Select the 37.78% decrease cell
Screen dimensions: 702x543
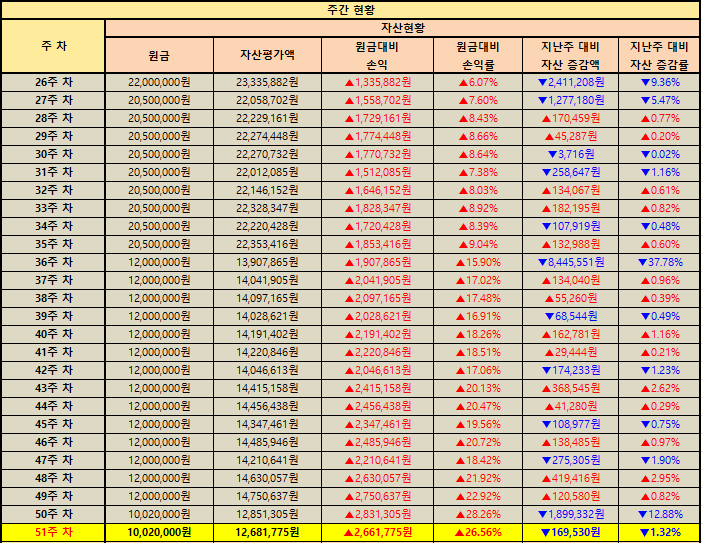[x=658, y=262]
